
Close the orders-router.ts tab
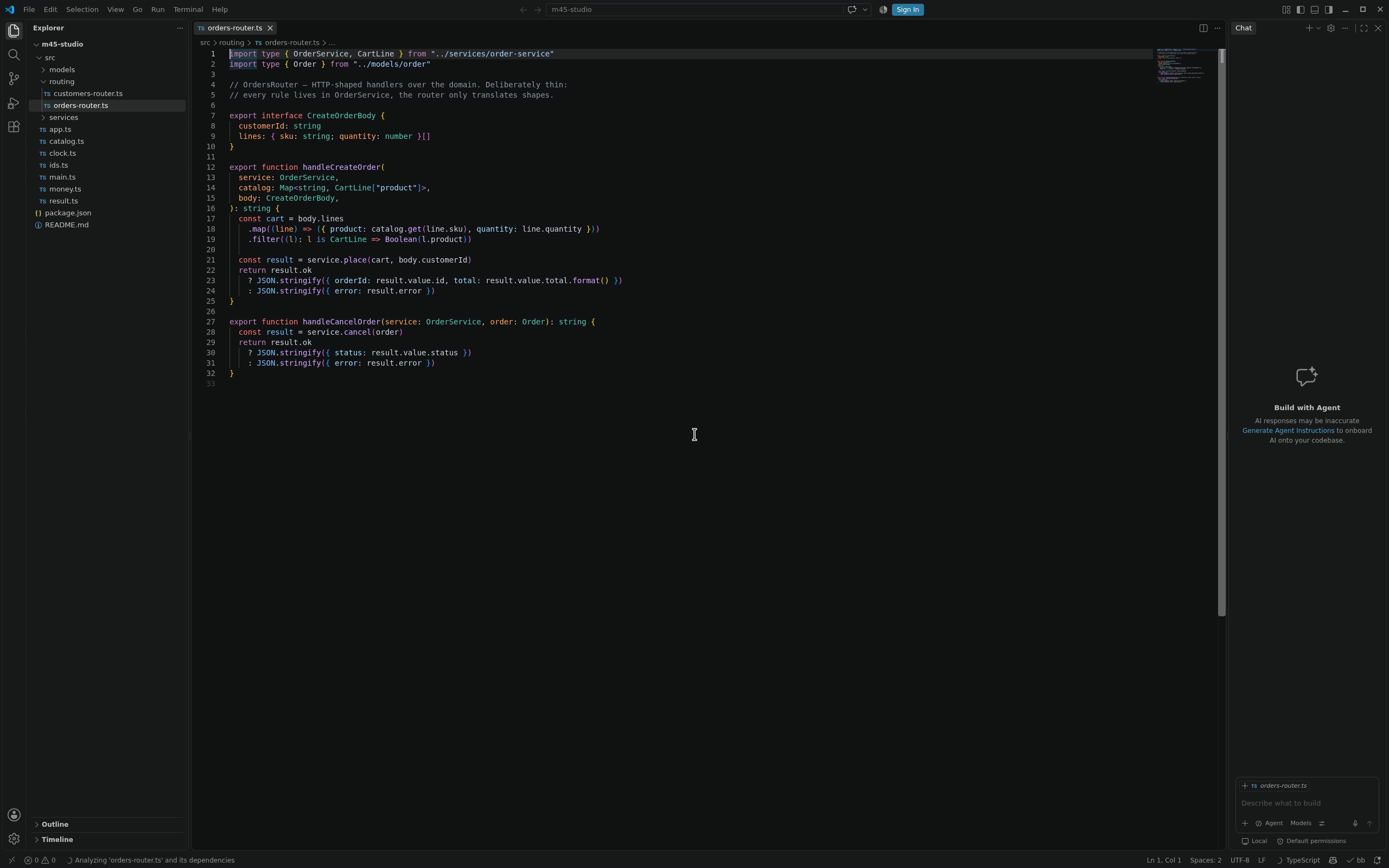pyautogui.click(x=270, y=28)
